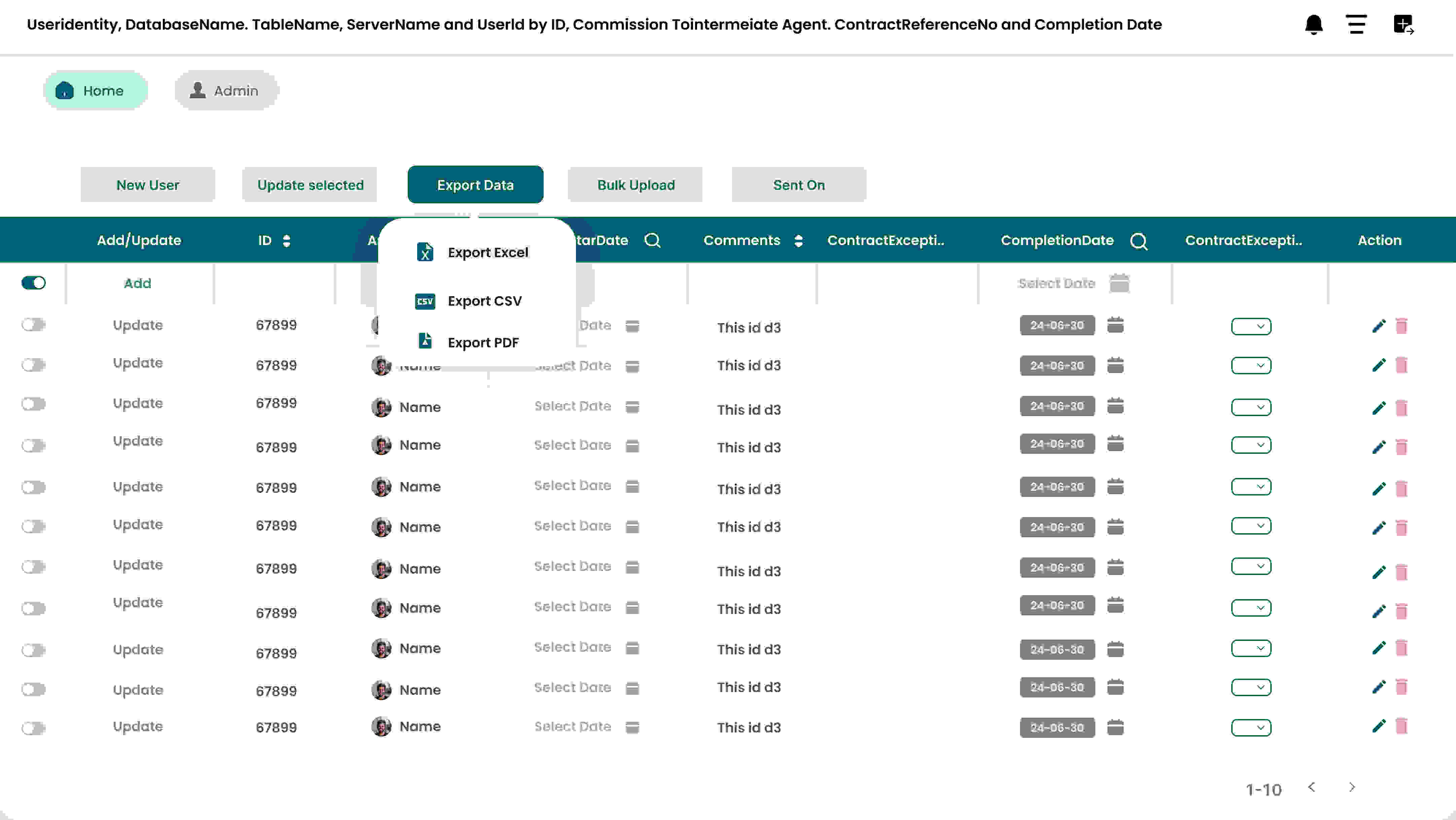Edit the first 67899 row with pencil icon
The image size is (1456, 820).
(x=1379, y=325)
